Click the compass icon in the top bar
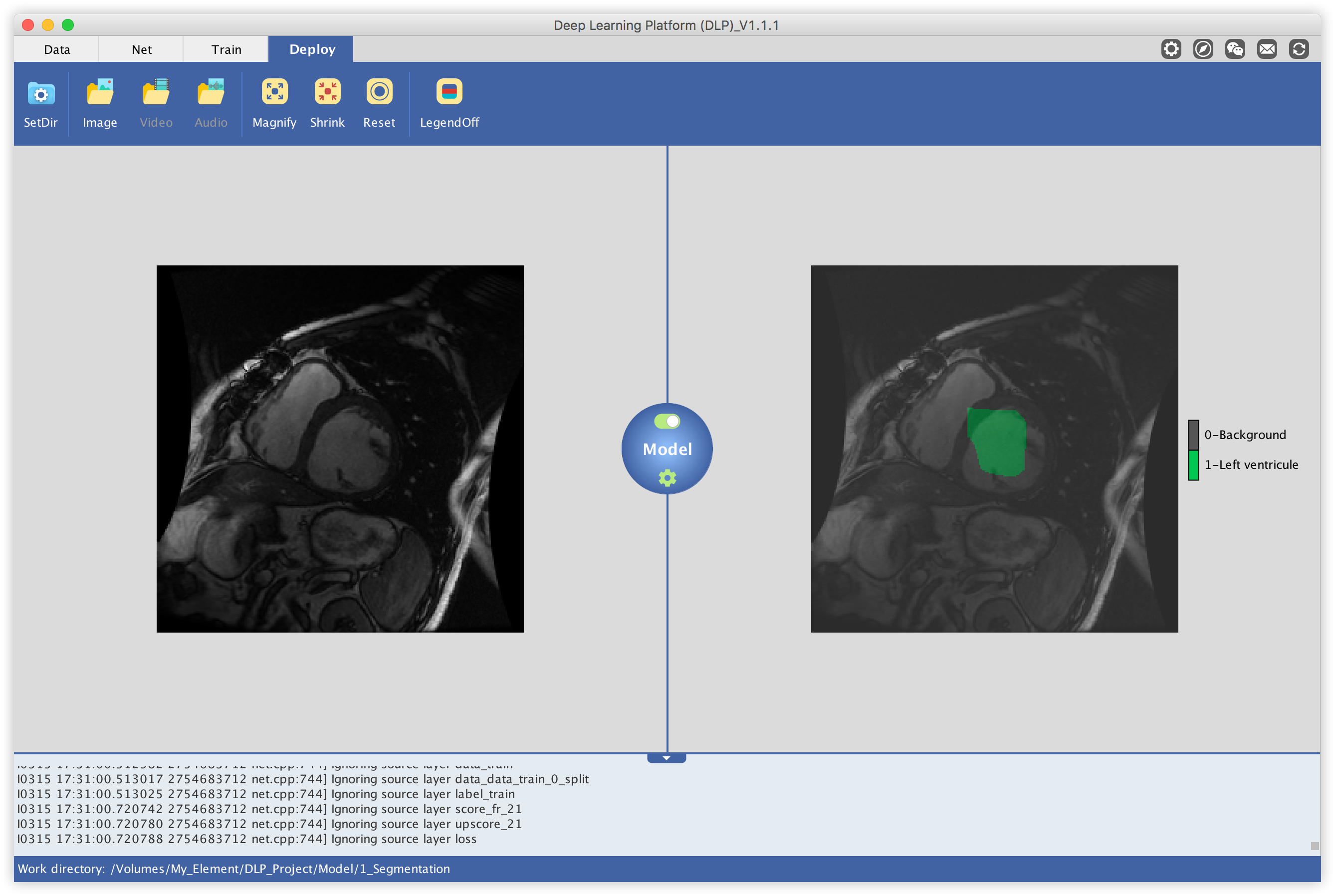Image resolution: width=1335 pixels, height=896 pixels. 1202,49
